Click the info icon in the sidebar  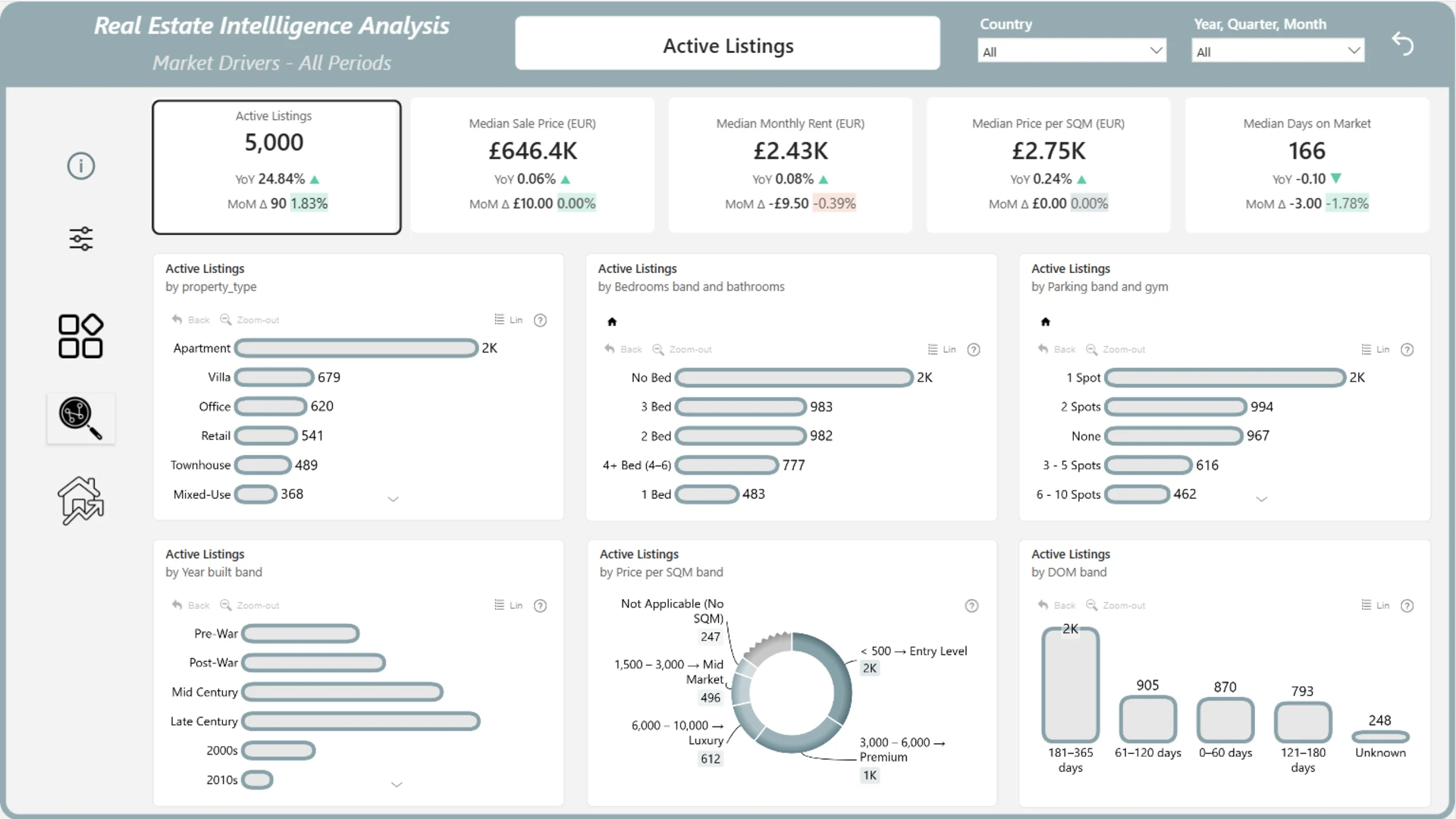click(x=81, y=165)
